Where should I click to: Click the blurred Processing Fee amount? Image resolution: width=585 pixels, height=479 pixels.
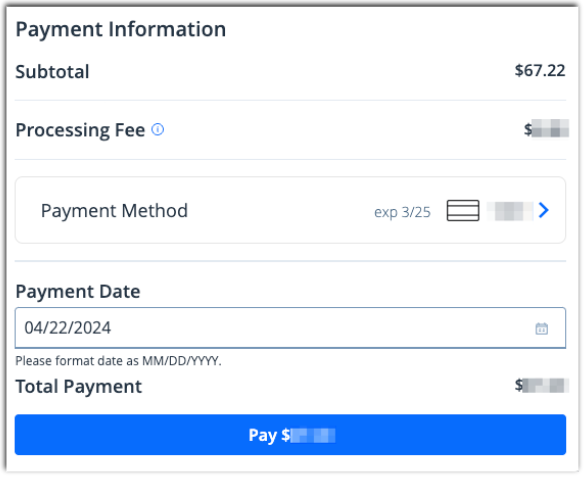coord(547,129)
